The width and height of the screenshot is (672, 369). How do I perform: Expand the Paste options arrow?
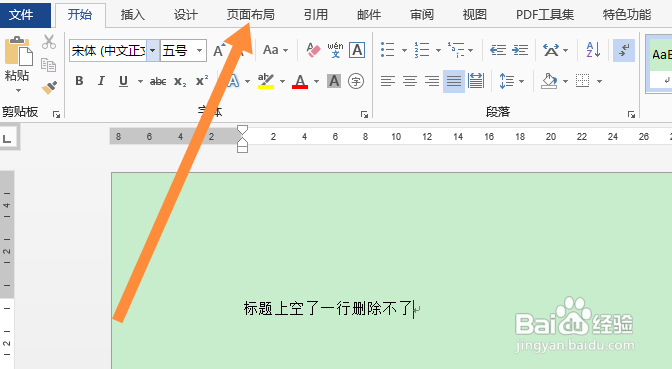(18, 90)
